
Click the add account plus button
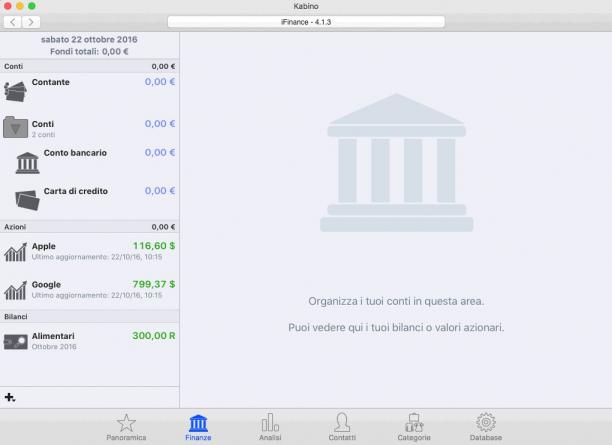10,397
